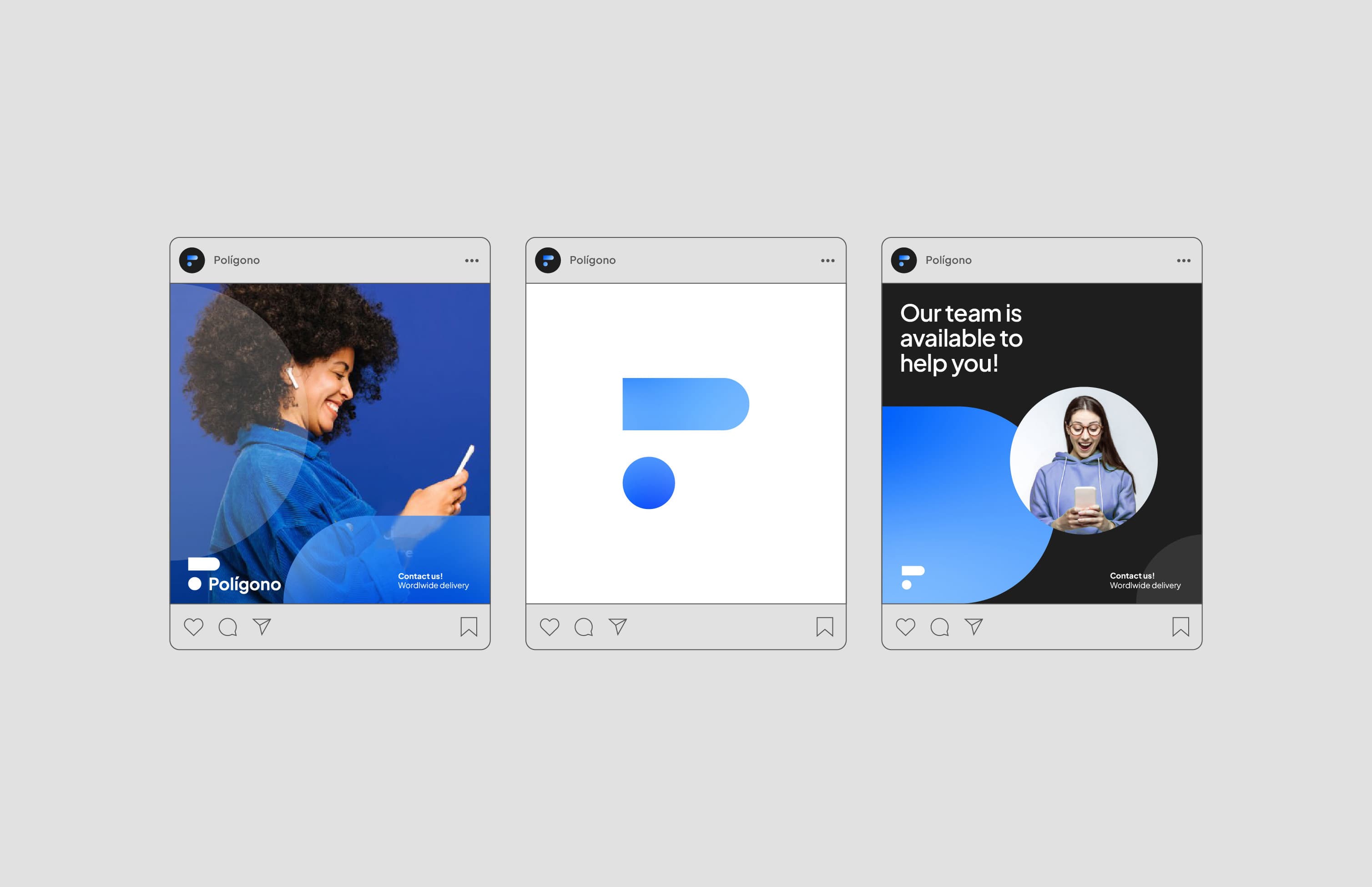Share the middle logo post
Screen dimensions: 1372x887
click(x=617, y=627)
